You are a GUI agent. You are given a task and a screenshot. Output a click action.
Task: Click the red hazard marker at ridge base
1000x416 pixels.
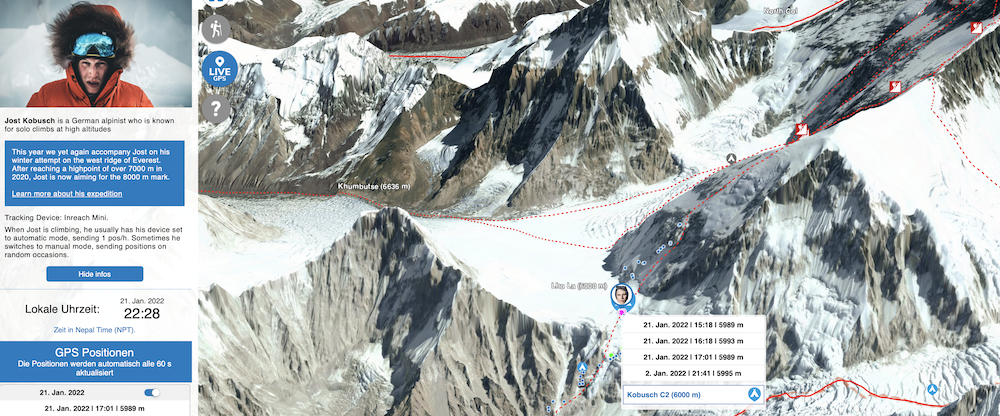click(802, 130)
